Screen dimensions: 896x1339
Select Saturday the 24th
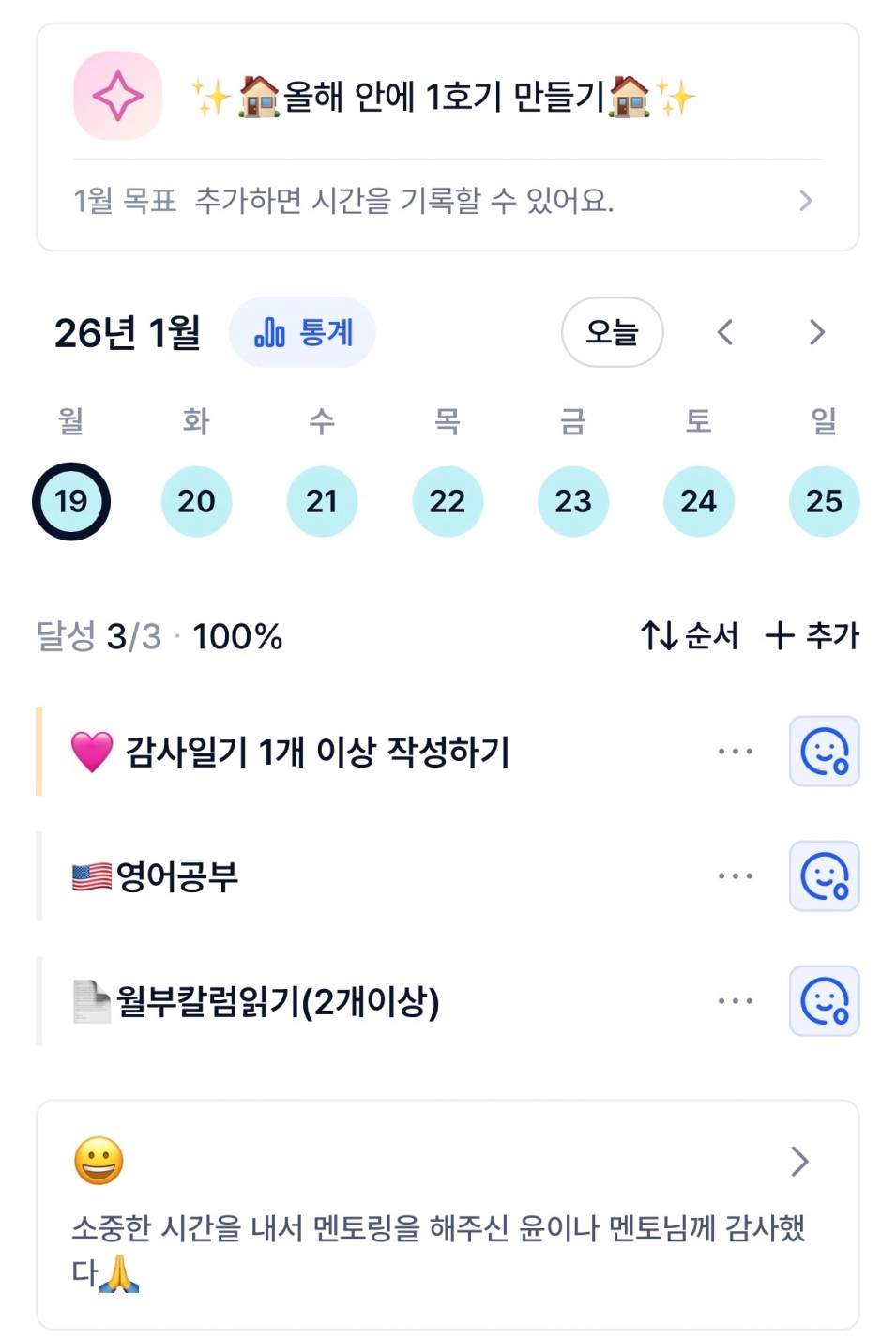pos(698,501)
